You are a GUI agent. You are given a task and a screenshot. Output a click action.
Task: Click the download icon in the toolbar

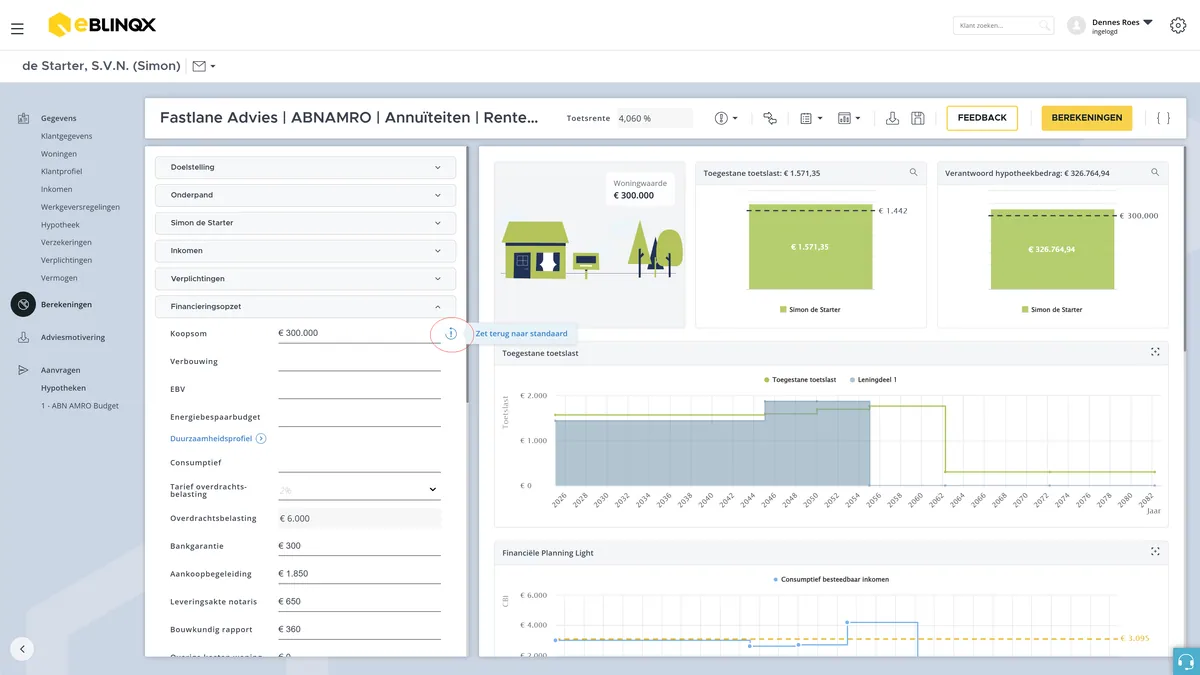pos(892,118)
